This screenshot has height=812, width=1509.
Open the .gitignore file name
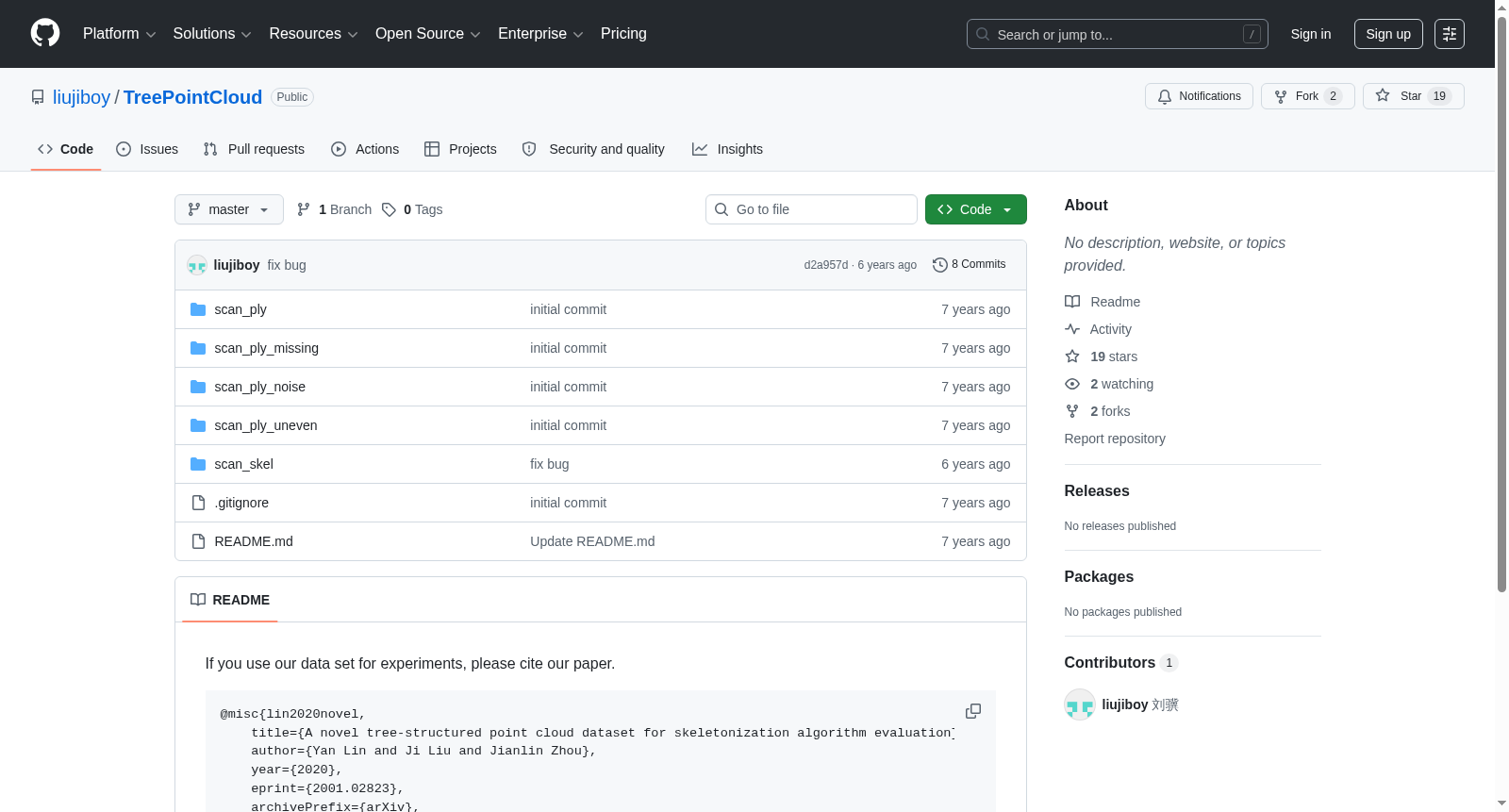241,503
